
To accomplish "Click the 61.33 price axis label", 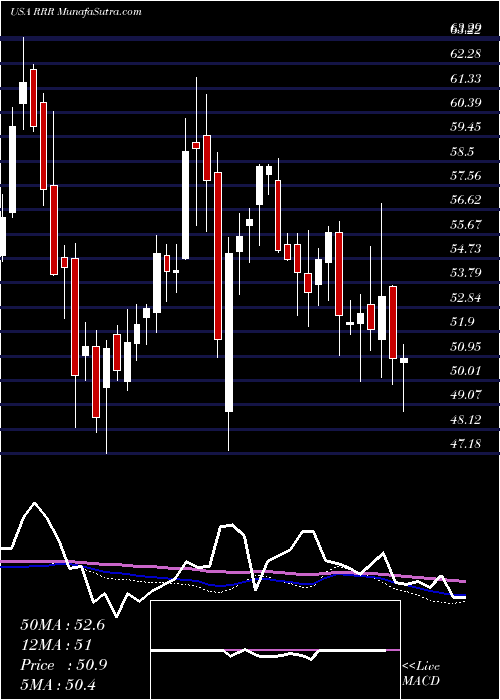I will point(466,79).
